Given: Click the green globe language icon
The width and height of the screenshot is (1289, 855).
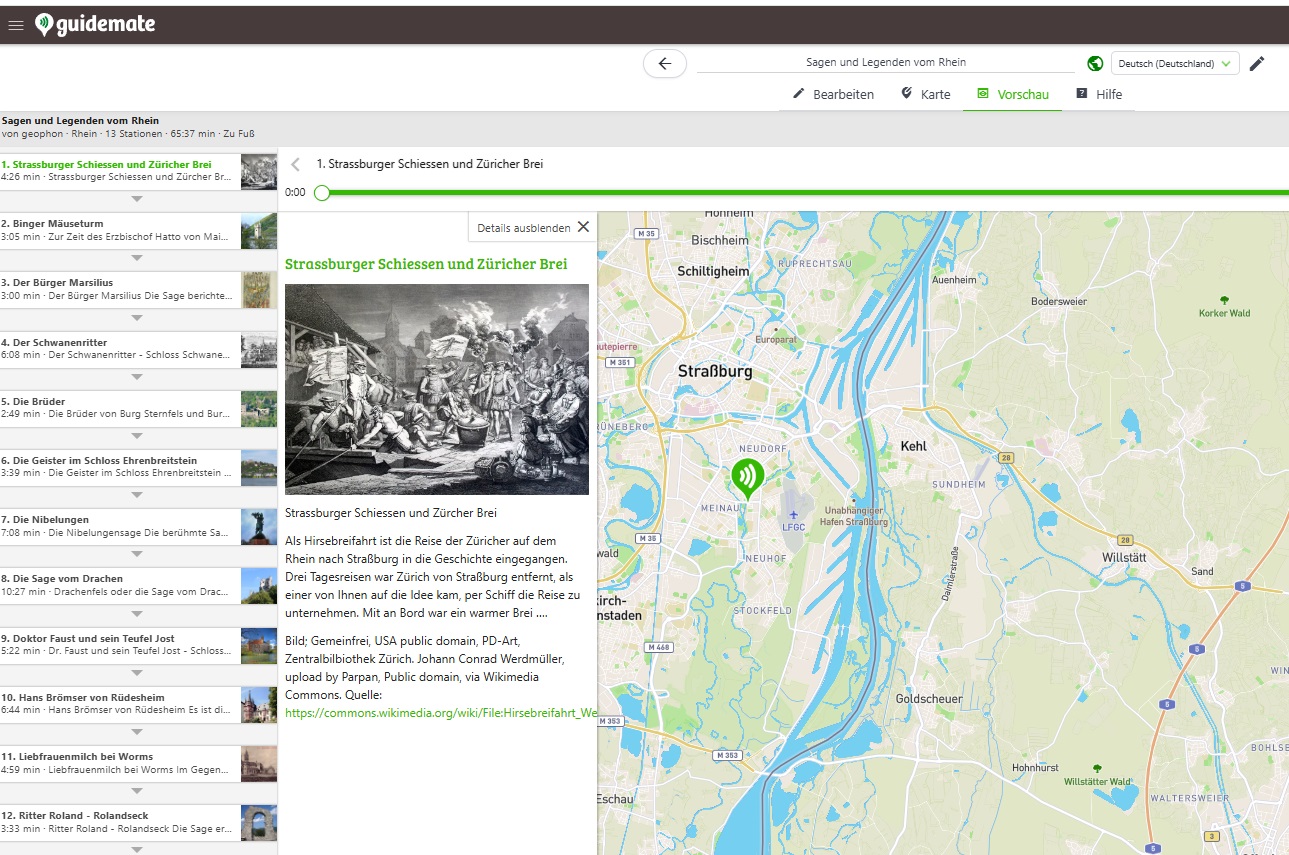Looking at the screenshot, I should pyautogui.click(x=1095, y=63).
